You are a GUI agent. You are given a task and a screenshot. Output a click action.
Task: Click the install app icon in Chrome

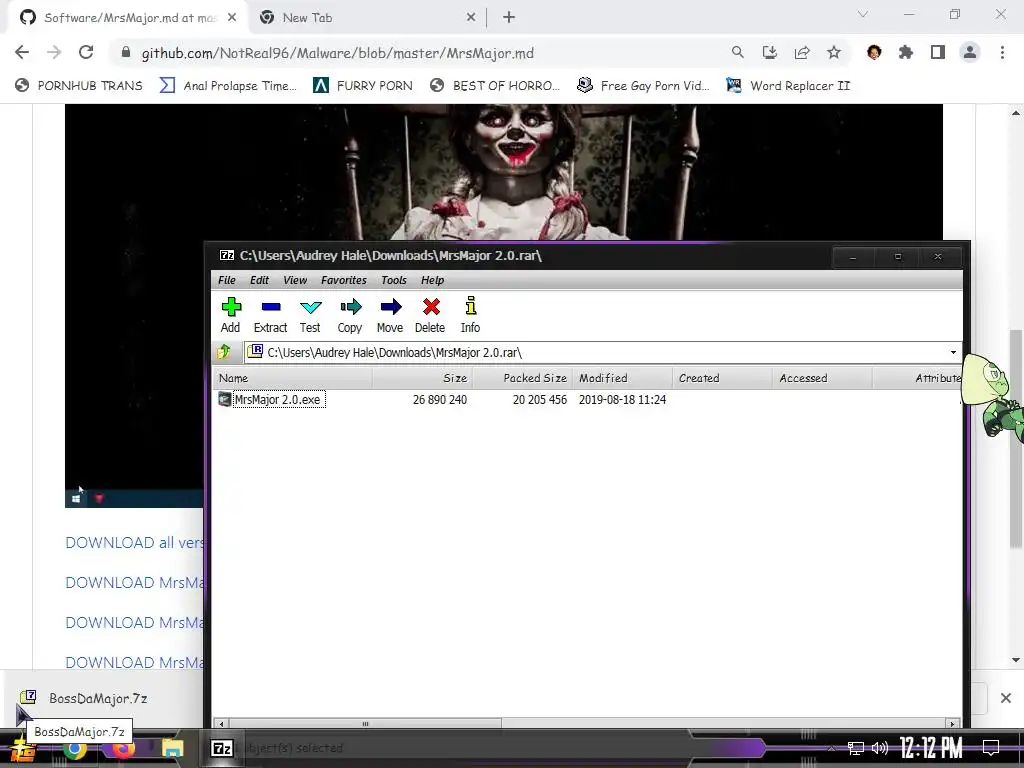(x=769, y=53)
